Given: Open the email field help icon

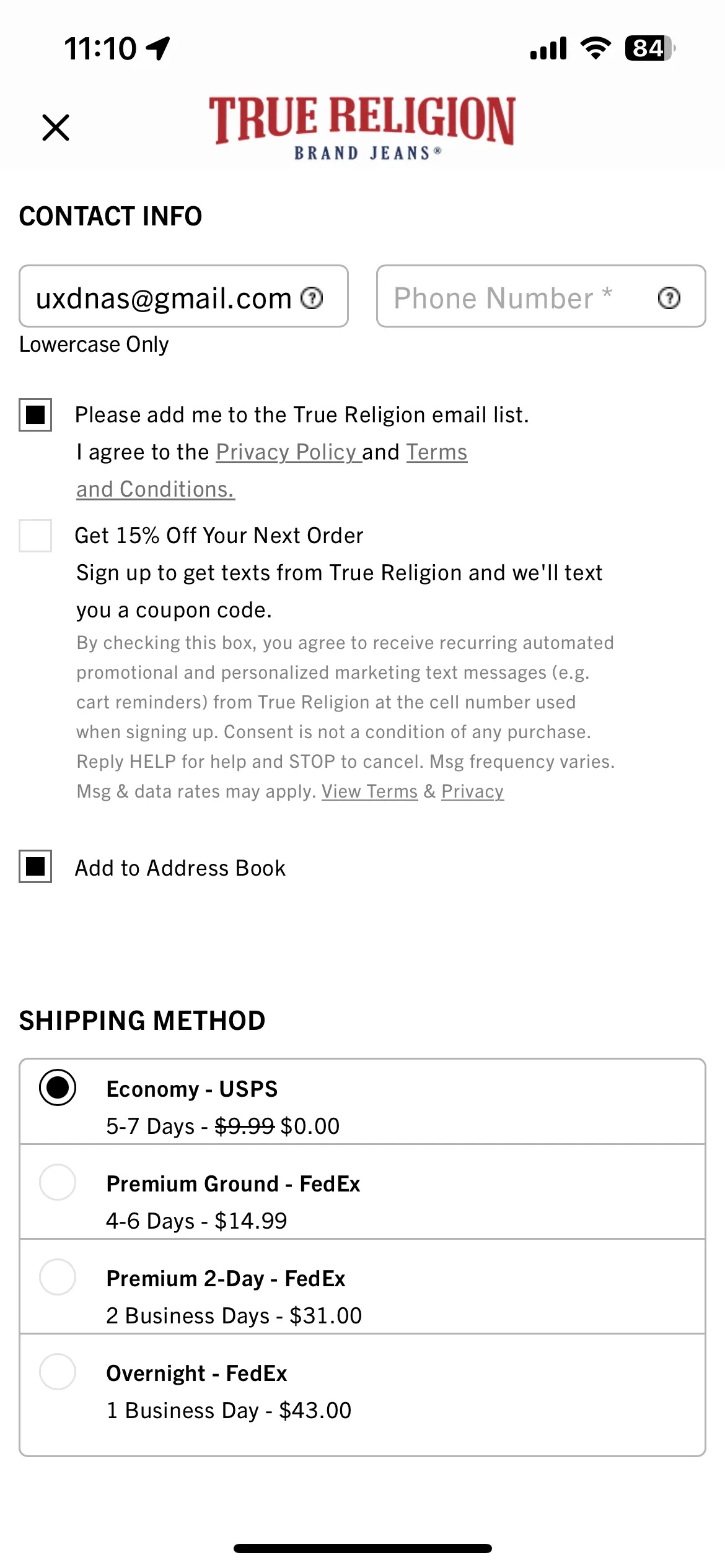Looking at the screenshot, I should click(312, 298).
